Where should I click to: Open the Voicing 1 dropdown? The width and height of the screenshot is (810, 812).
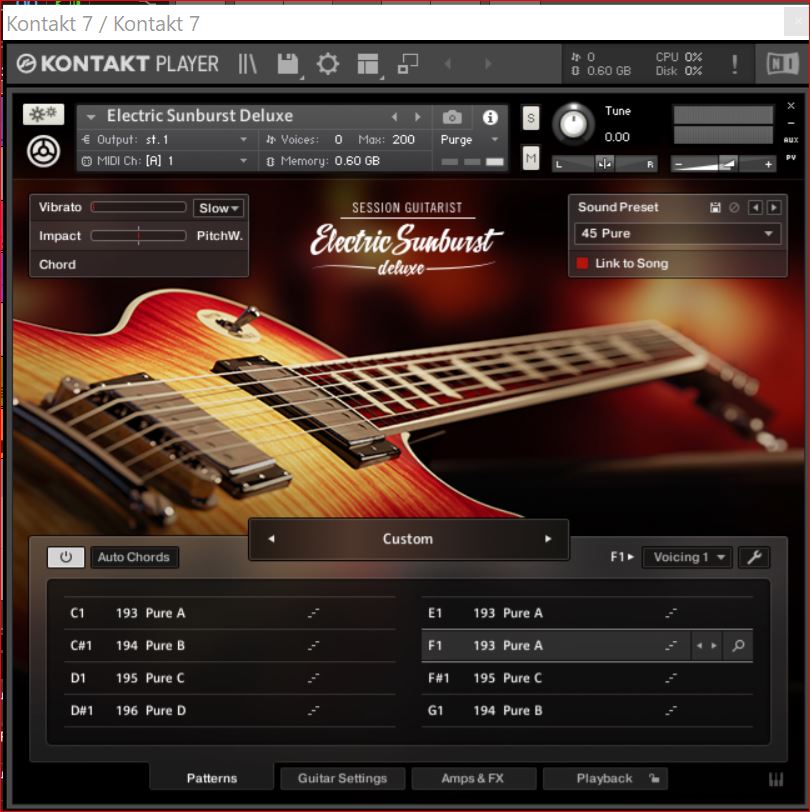coord(687,557)
